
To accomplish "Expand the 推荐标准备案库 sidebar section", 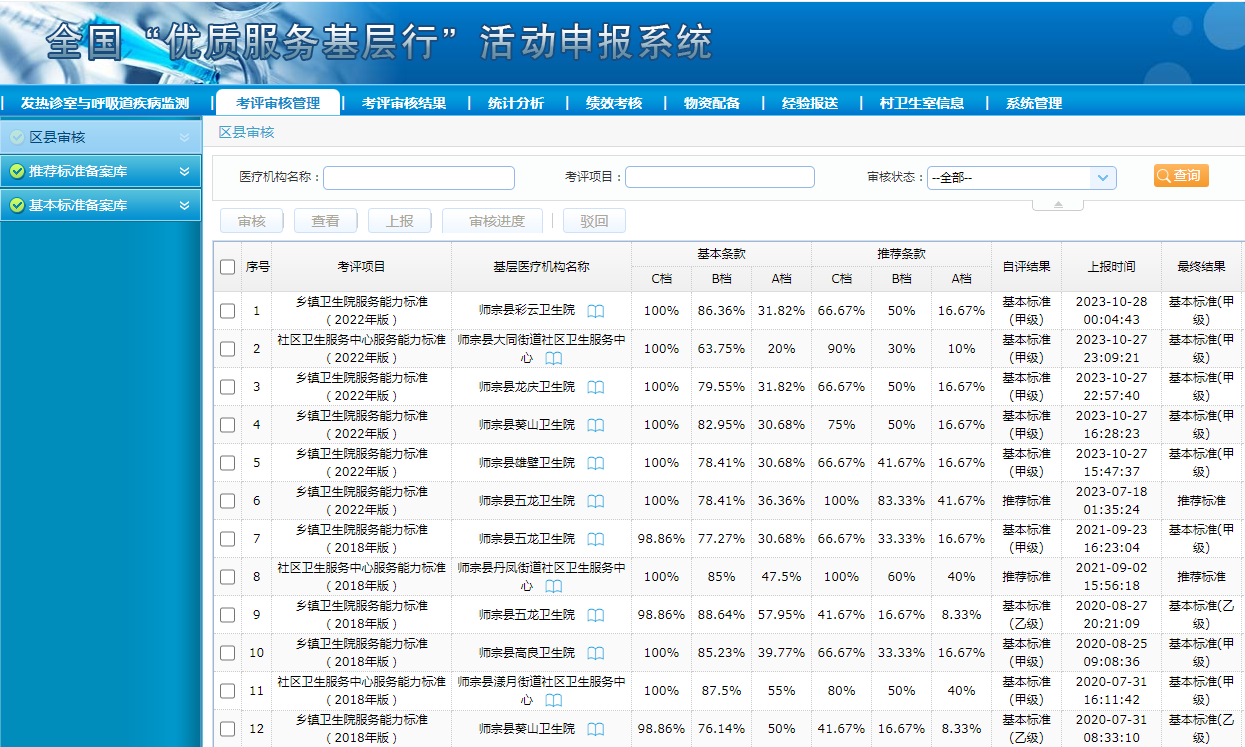I will (x=100, y=171).
